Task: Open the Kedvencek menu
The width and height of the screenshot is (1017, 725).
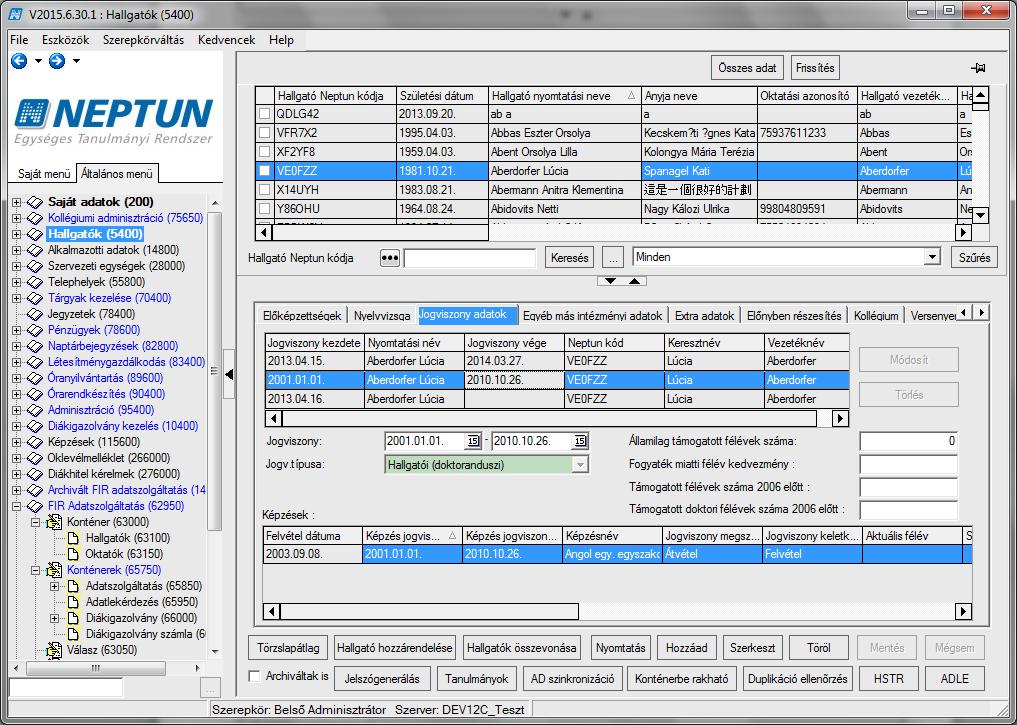Action: coord(226,40)
